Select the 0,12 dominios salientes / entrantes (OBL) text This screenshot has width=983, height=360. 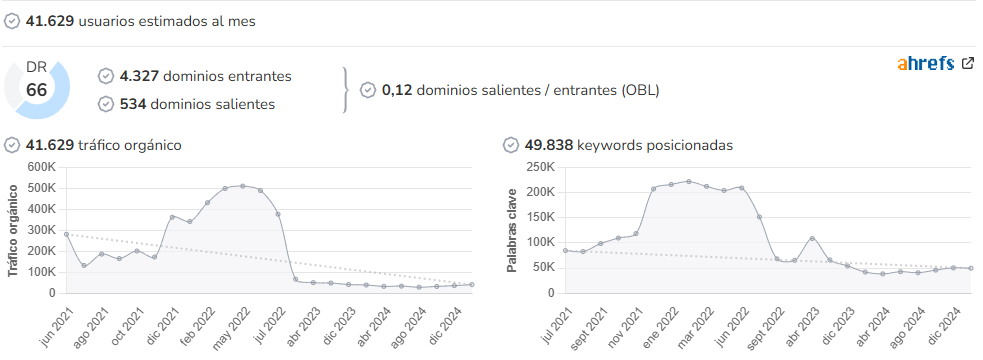tap(520, 90)
